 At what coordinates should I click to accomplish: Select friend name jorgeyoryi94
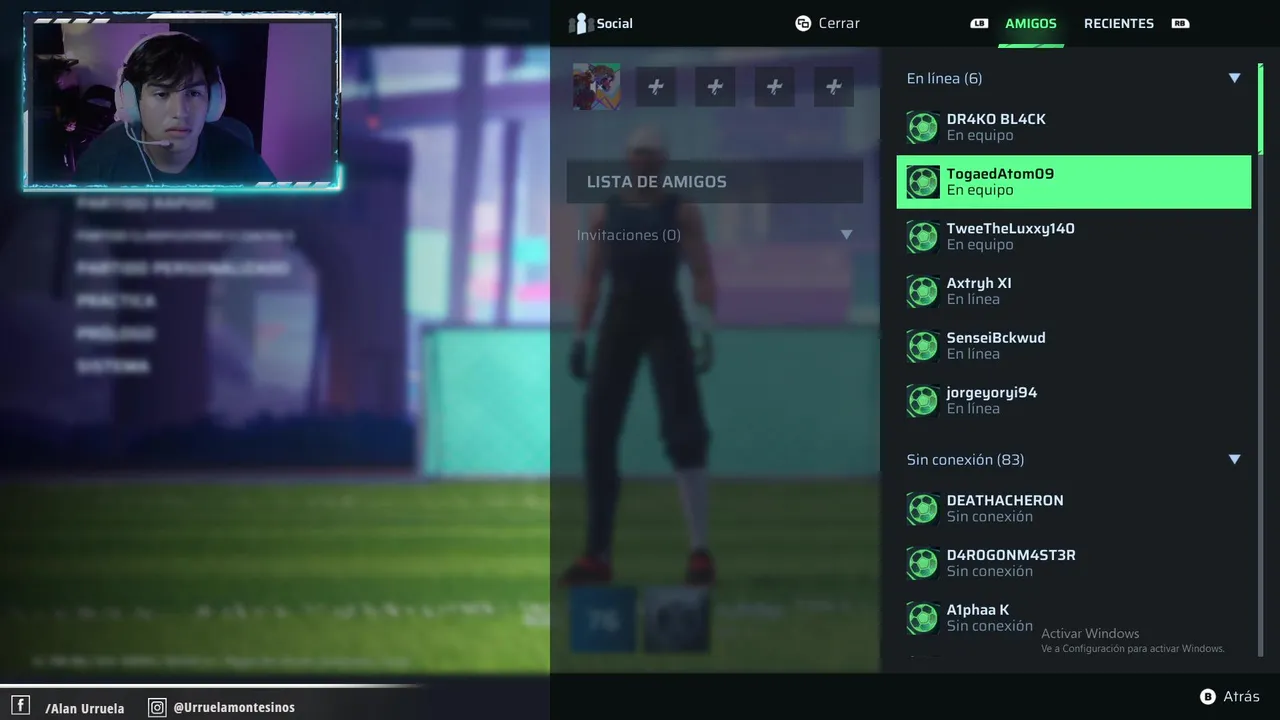992,393
